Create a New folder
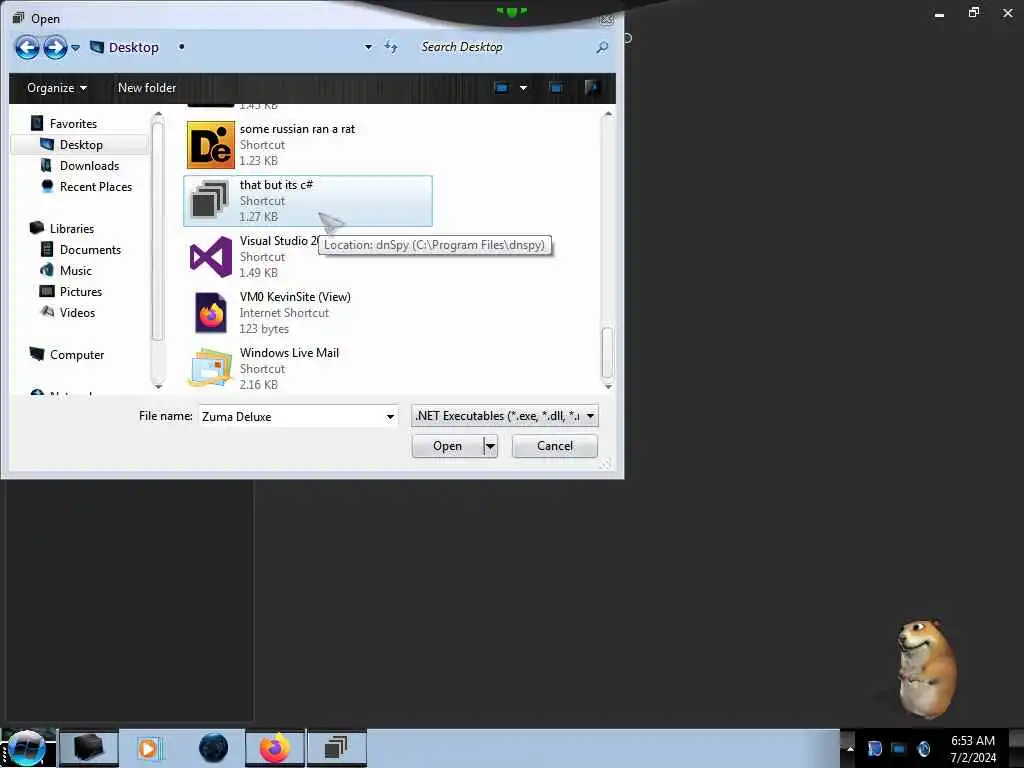This screenshot has height=768, width=1024. (x=147, y=88)
